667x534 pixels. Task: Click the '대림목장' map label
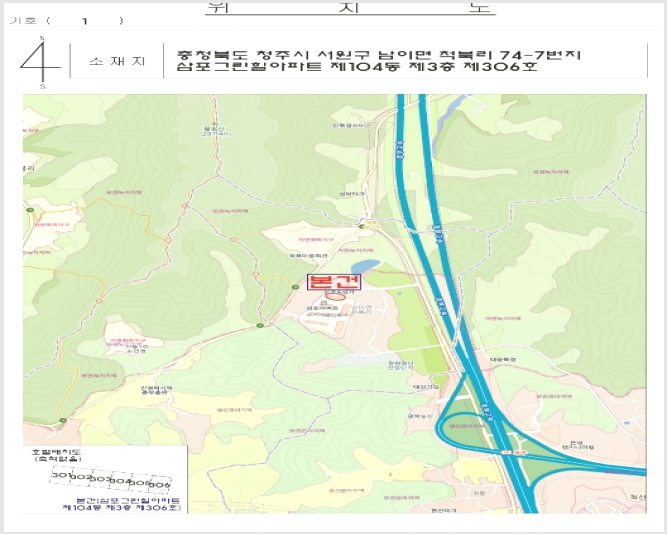[503, 360]
